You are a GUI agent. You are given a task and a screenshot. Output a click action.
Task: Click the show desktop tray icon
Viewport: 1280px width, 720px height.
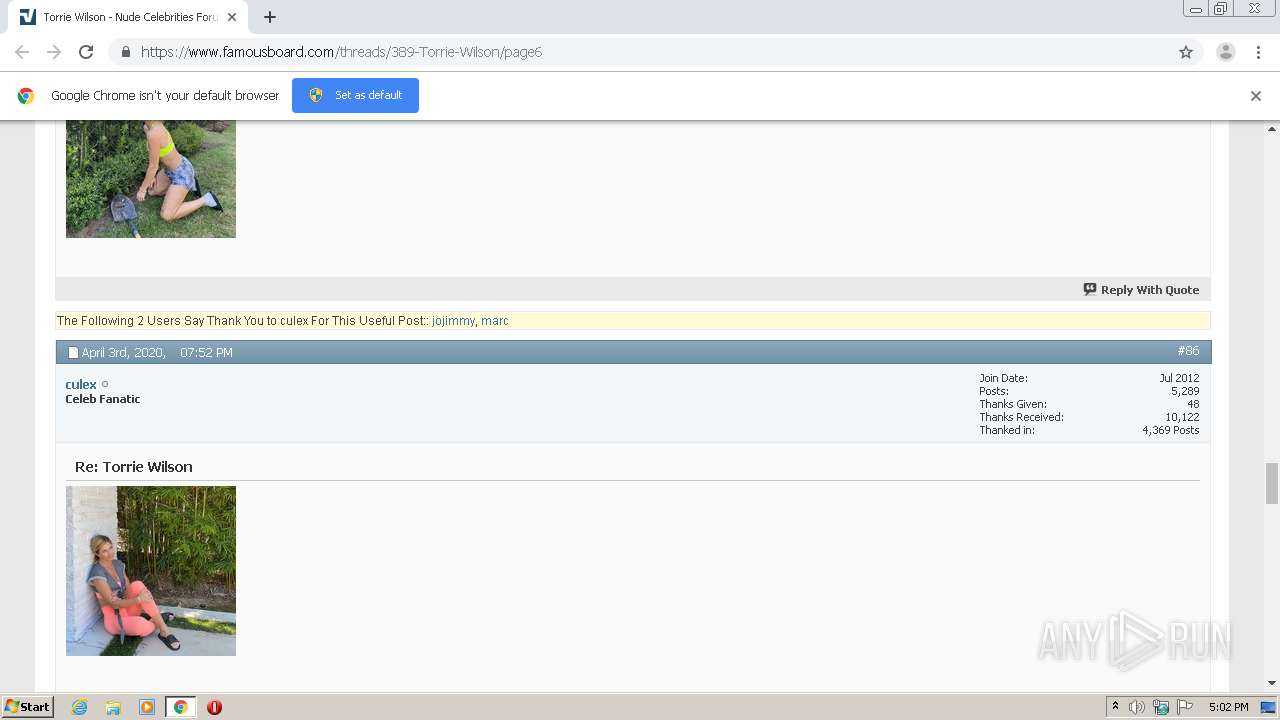pos(1268,707)
